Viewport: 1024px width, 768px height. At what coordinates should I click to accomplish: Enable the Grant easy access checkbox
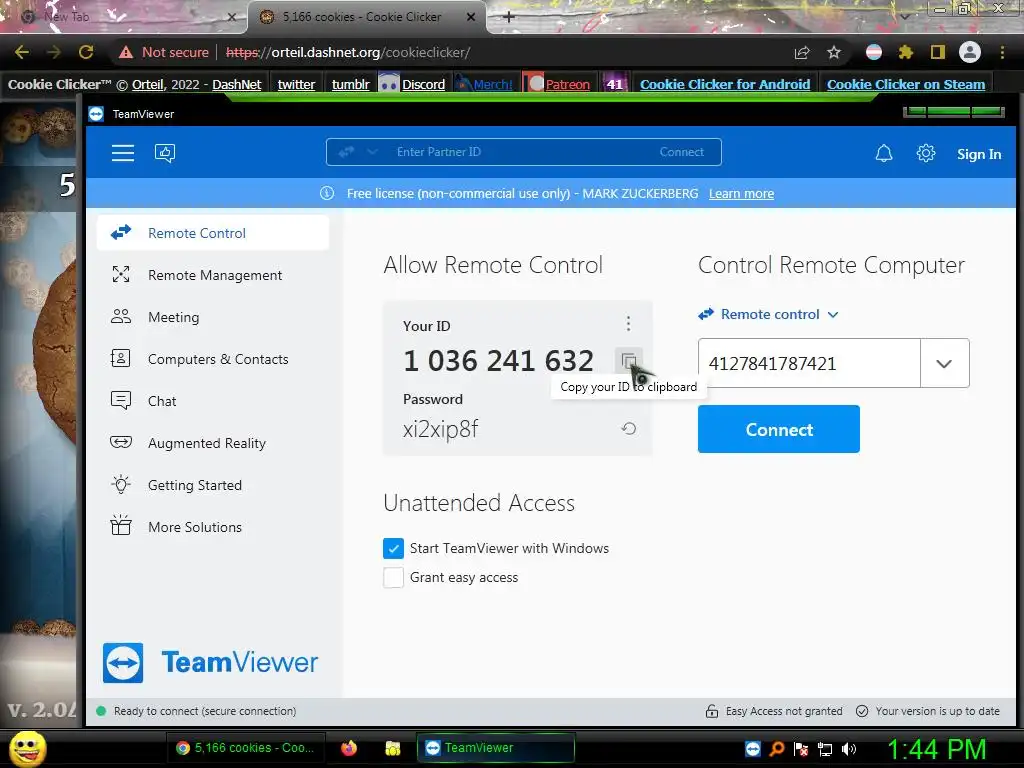tap(393, 577)
